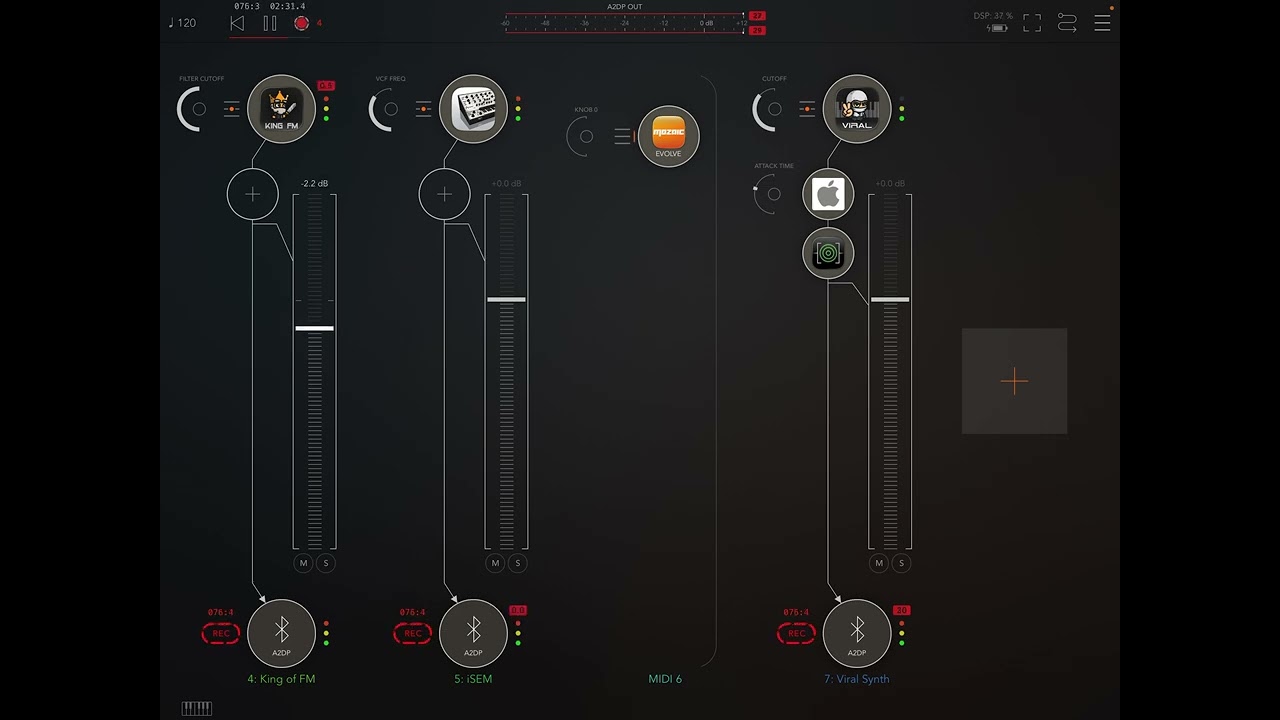Adjust the Viral Synth volume fader
The height and width of the screenshot is (720, 1280).
[890, 299]
